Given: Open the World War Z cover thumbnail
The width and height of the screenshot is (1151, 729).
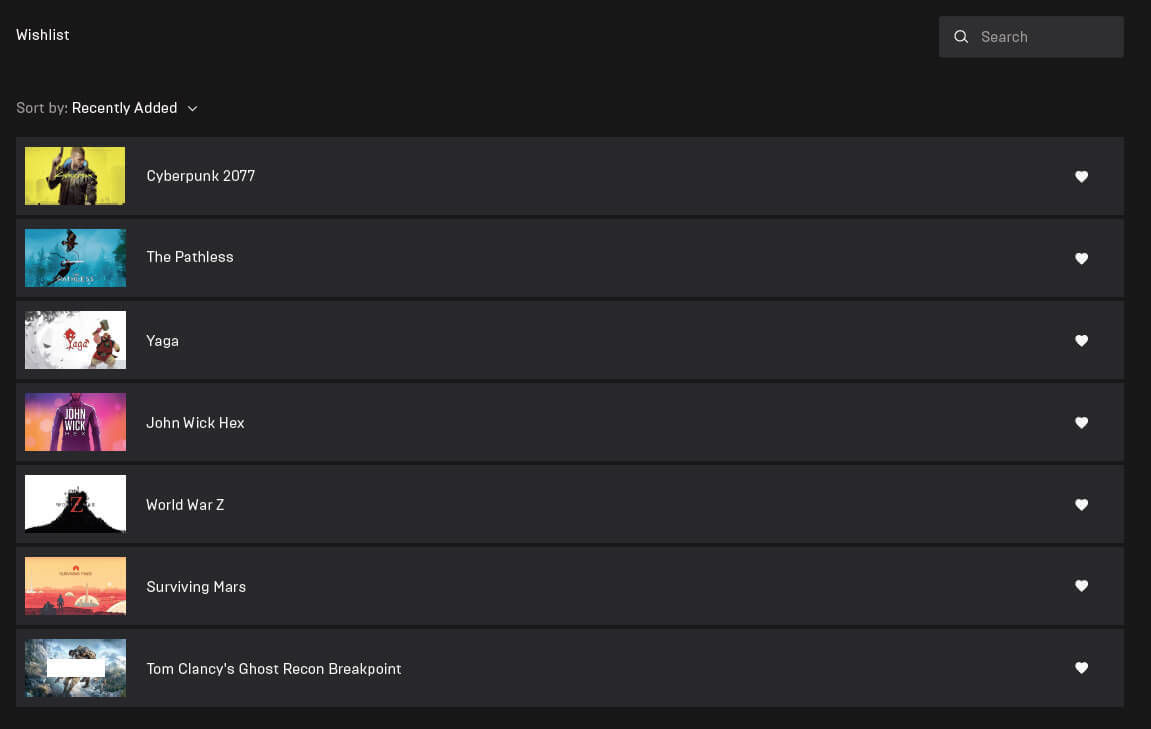Looking at the screenshot, I should click(75, 504).
